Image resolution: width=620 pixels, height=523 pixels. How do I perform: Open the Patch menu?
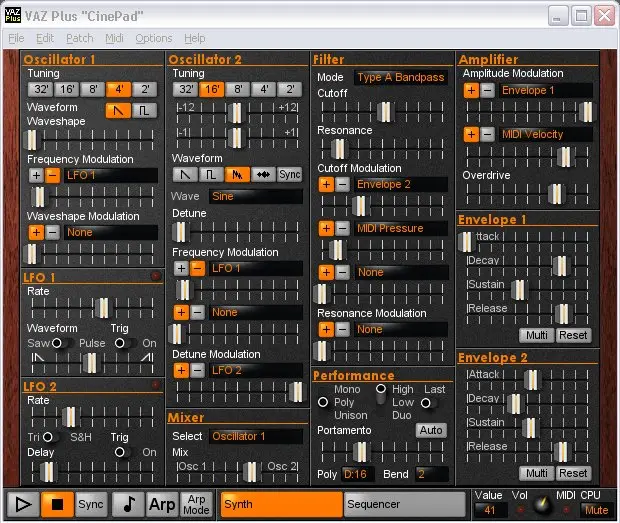point(79,38)
